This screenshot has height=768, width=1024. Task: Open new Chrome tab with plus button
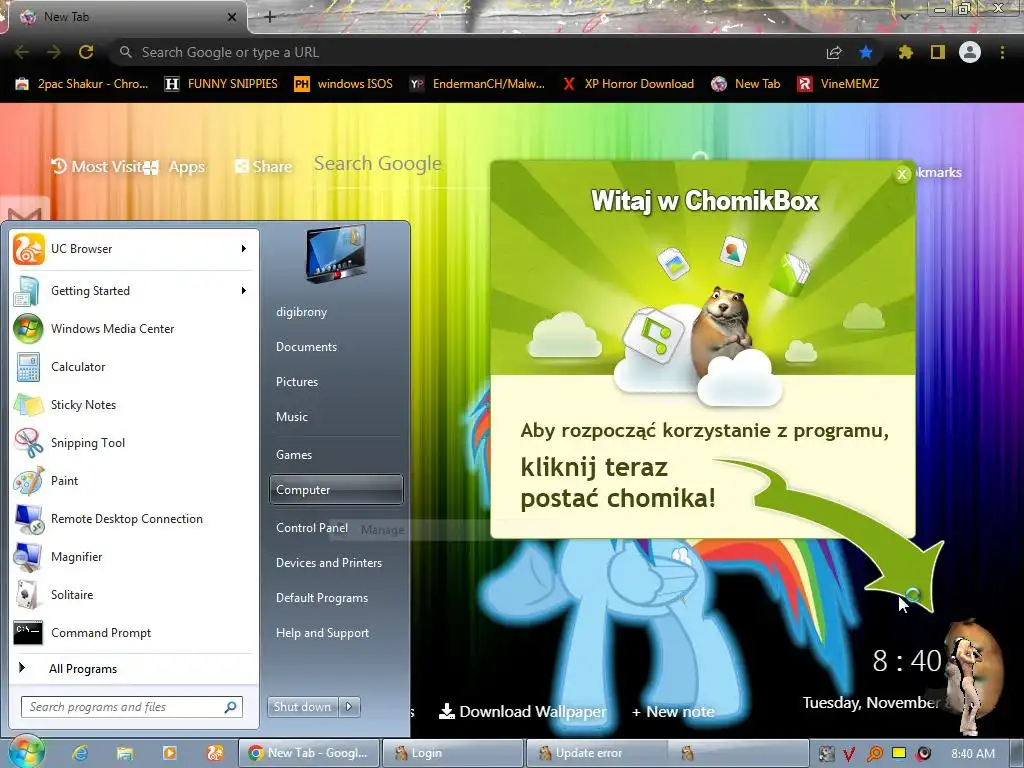270,17
